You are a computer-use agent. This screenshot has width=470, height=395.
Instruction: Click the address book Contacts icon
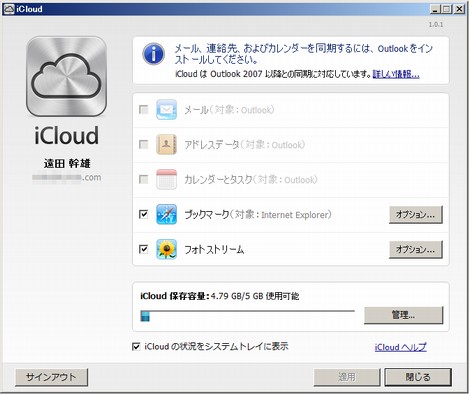tap(166, 145)
